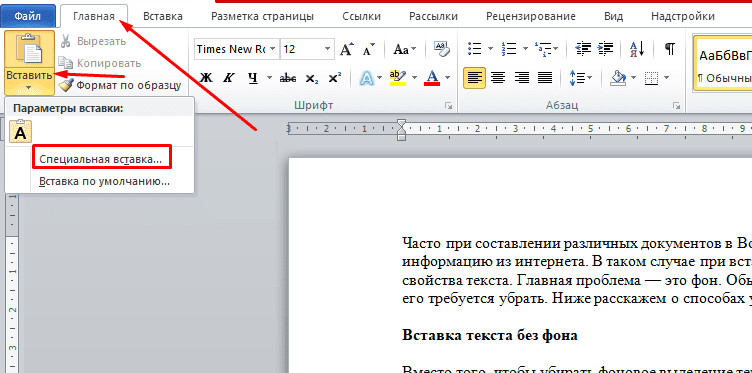Viewport: 752px width, 373px height.
Task: Select Обычный style thumbnail
Action: [x=723, y=64]
